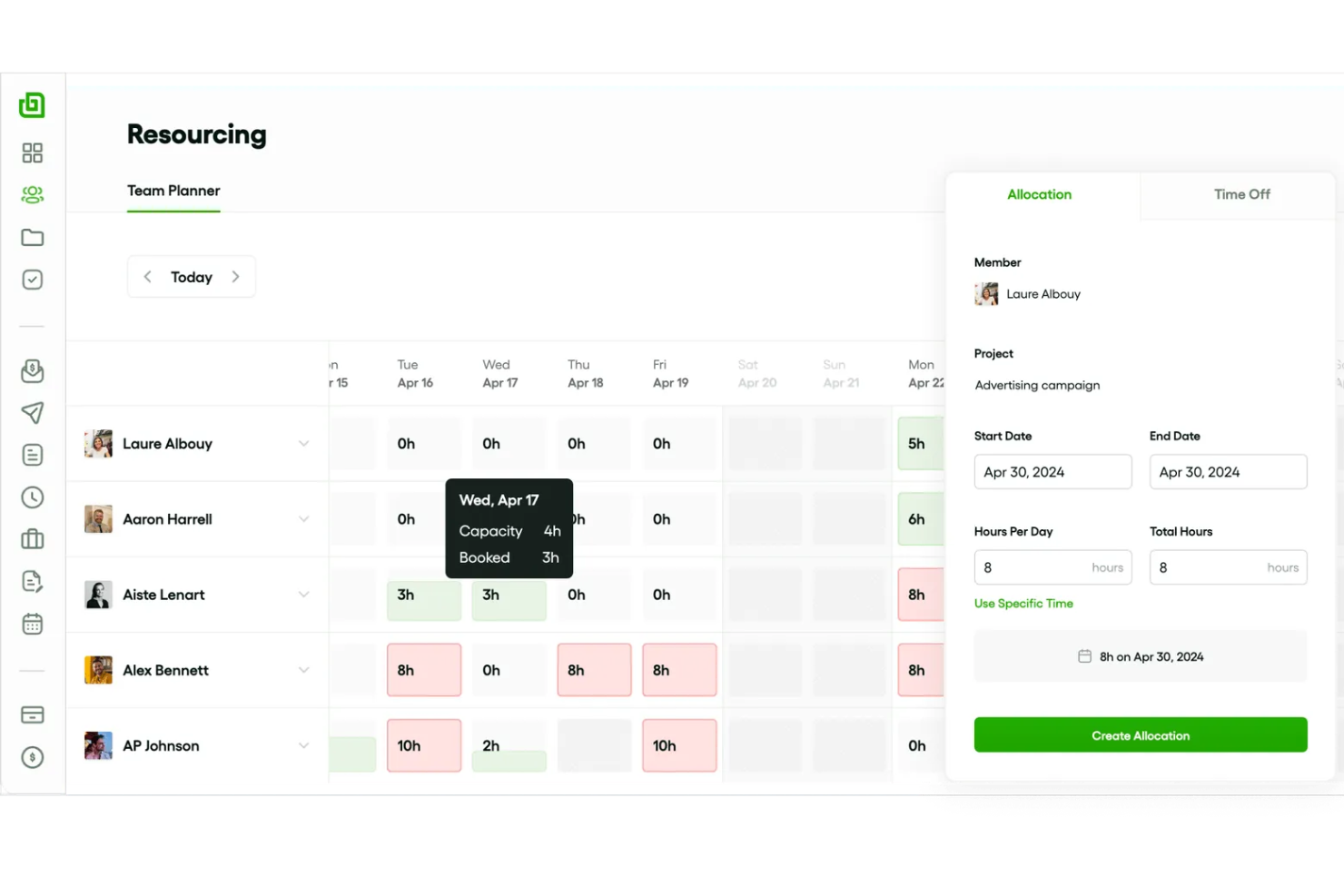Select the green team people icon

tap(32, 194)
